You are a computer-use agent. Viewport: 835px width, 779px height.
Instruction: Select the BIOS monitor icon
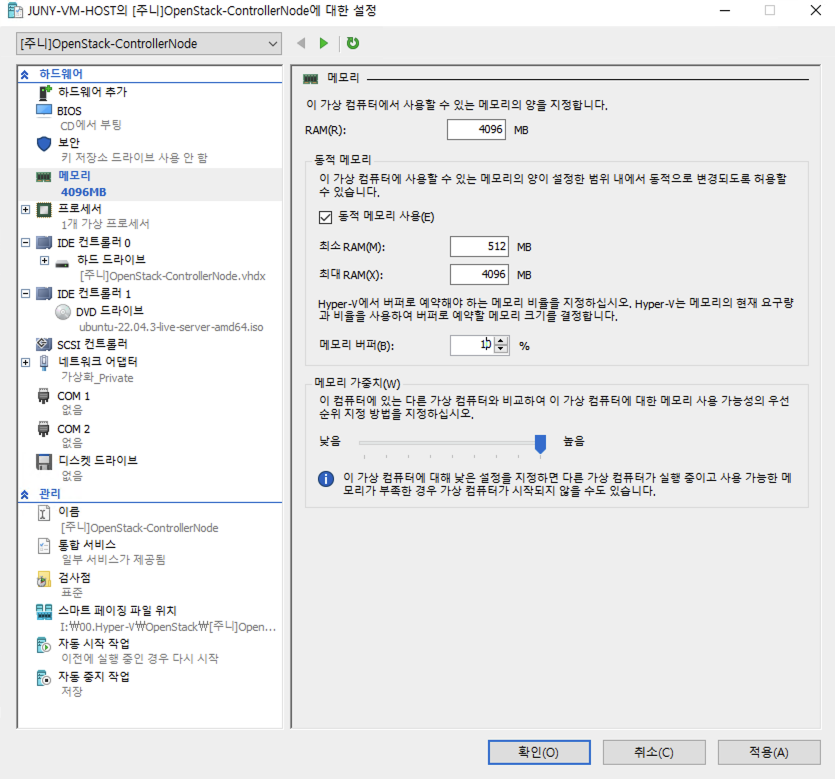[44, 111]
